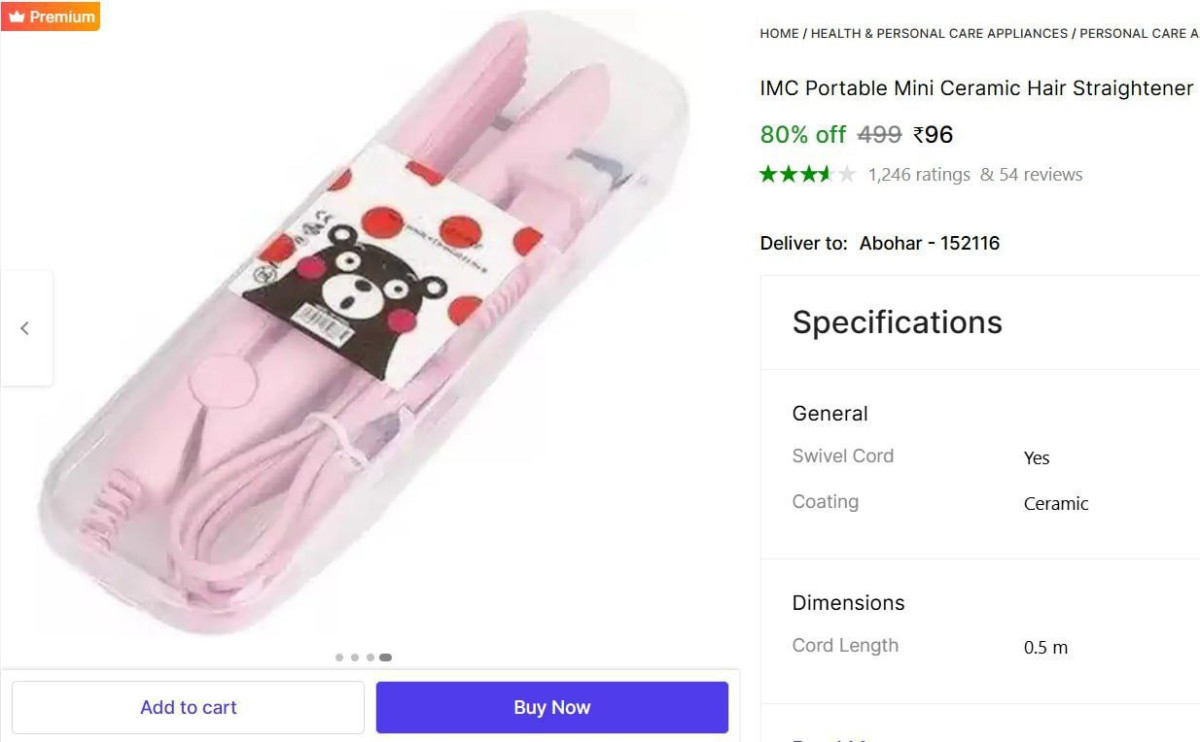
Task: Click the IMC Portable Mini Ceramic title
Action: [977, 88]
